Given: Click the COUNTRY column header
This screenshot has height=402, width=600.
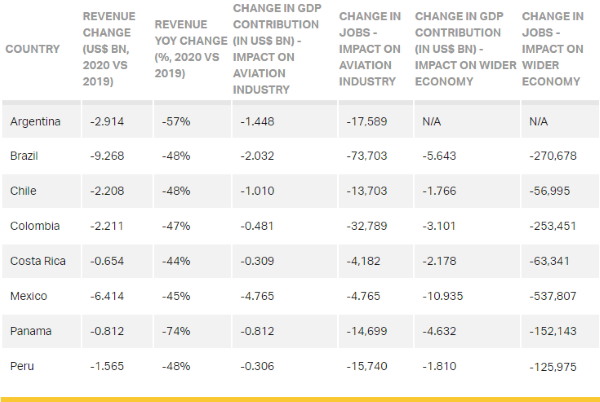Looking at the screenshot, I should (33, 49).
